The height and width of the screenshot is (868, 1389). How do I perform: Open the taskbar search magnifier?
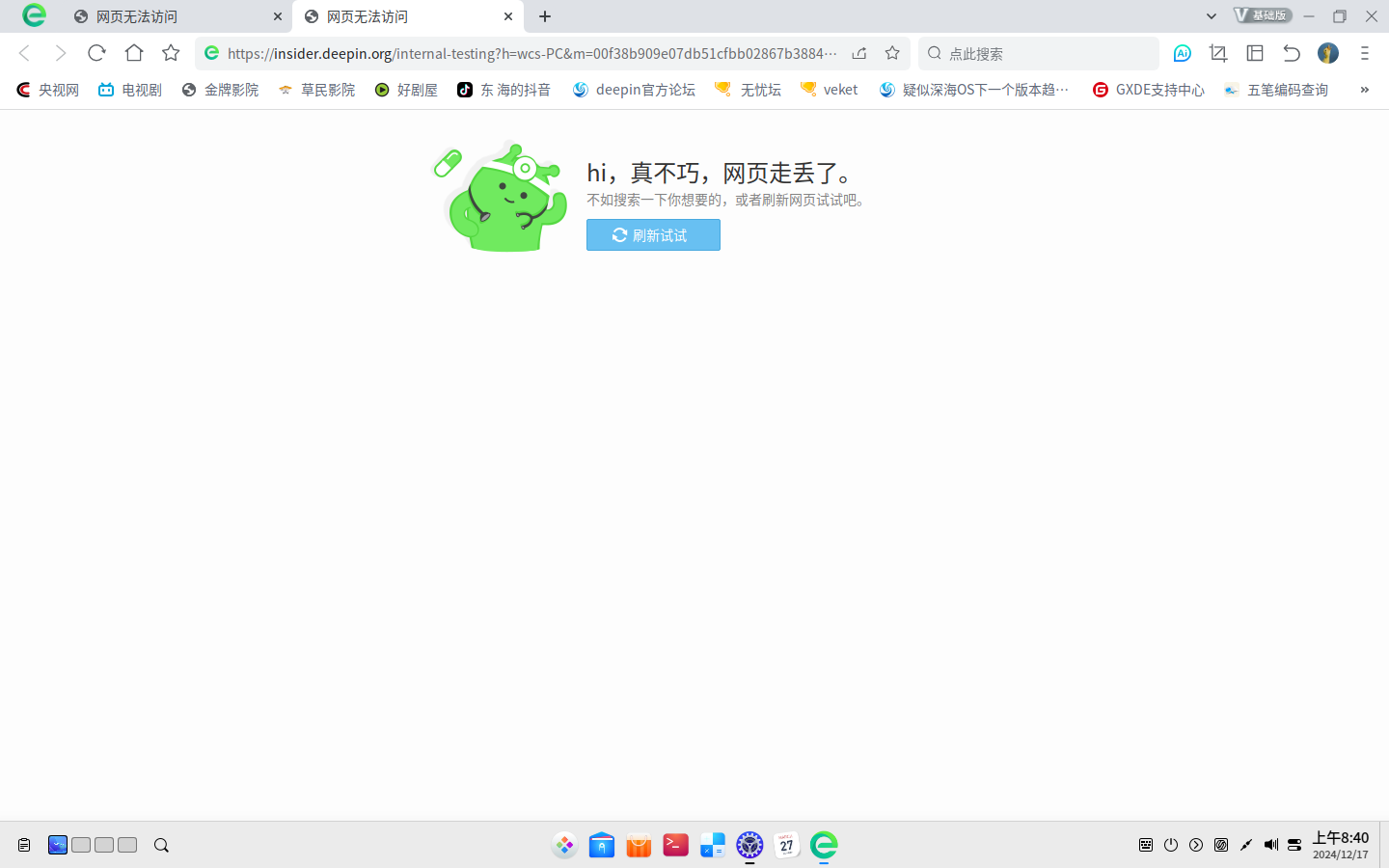[x=161, y=845]
